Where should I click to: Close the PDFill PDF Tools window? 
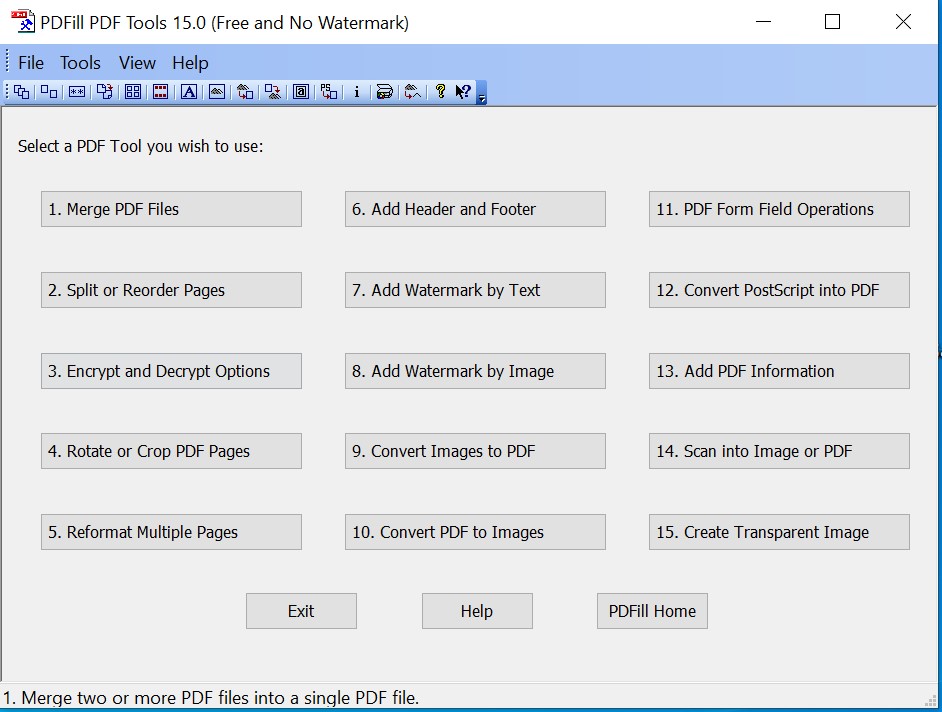pyautogui.click(x=903, y=22)
